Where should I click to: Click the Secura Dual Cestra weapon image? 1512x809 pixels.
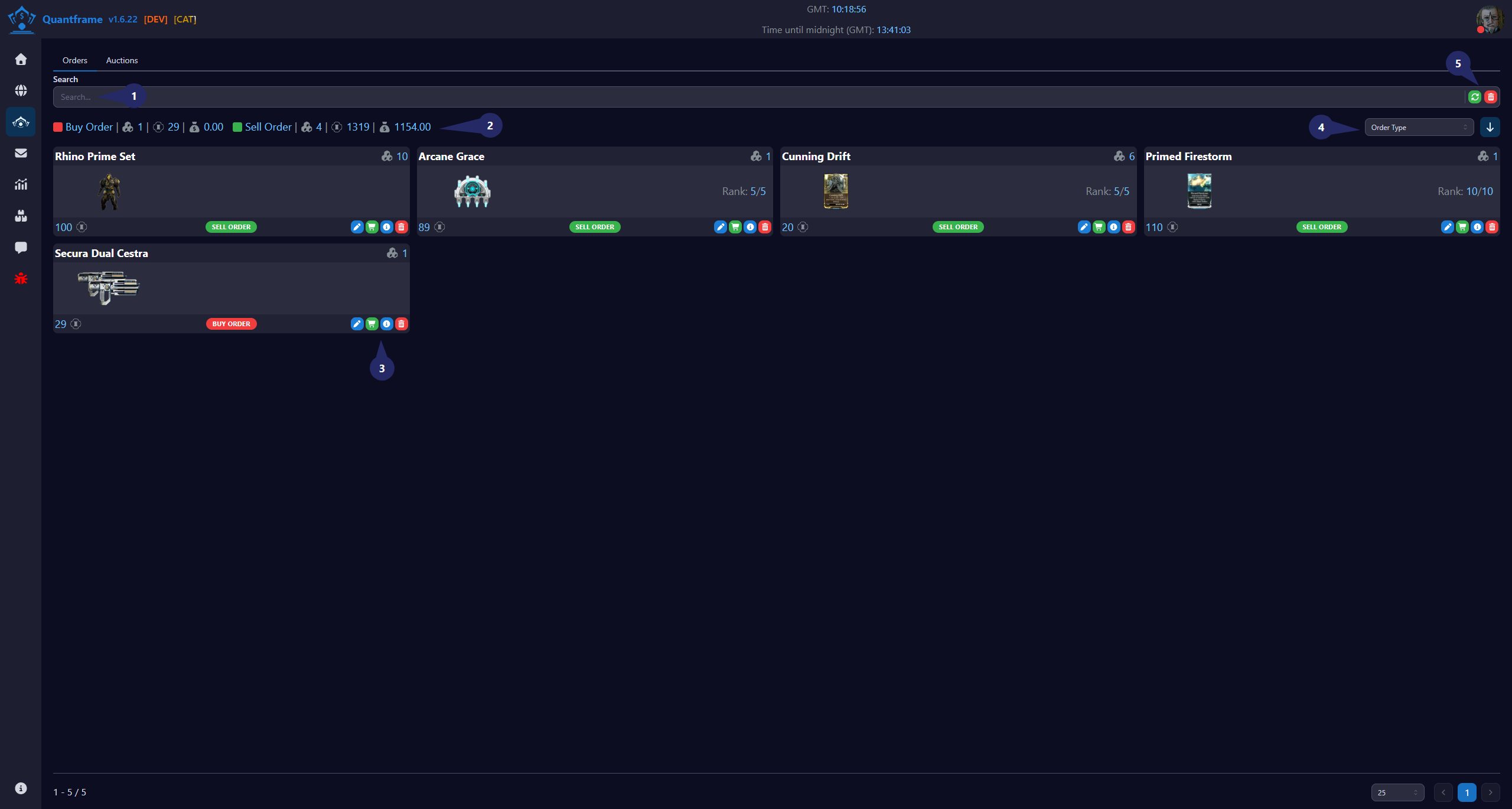(x=109, y=288)
